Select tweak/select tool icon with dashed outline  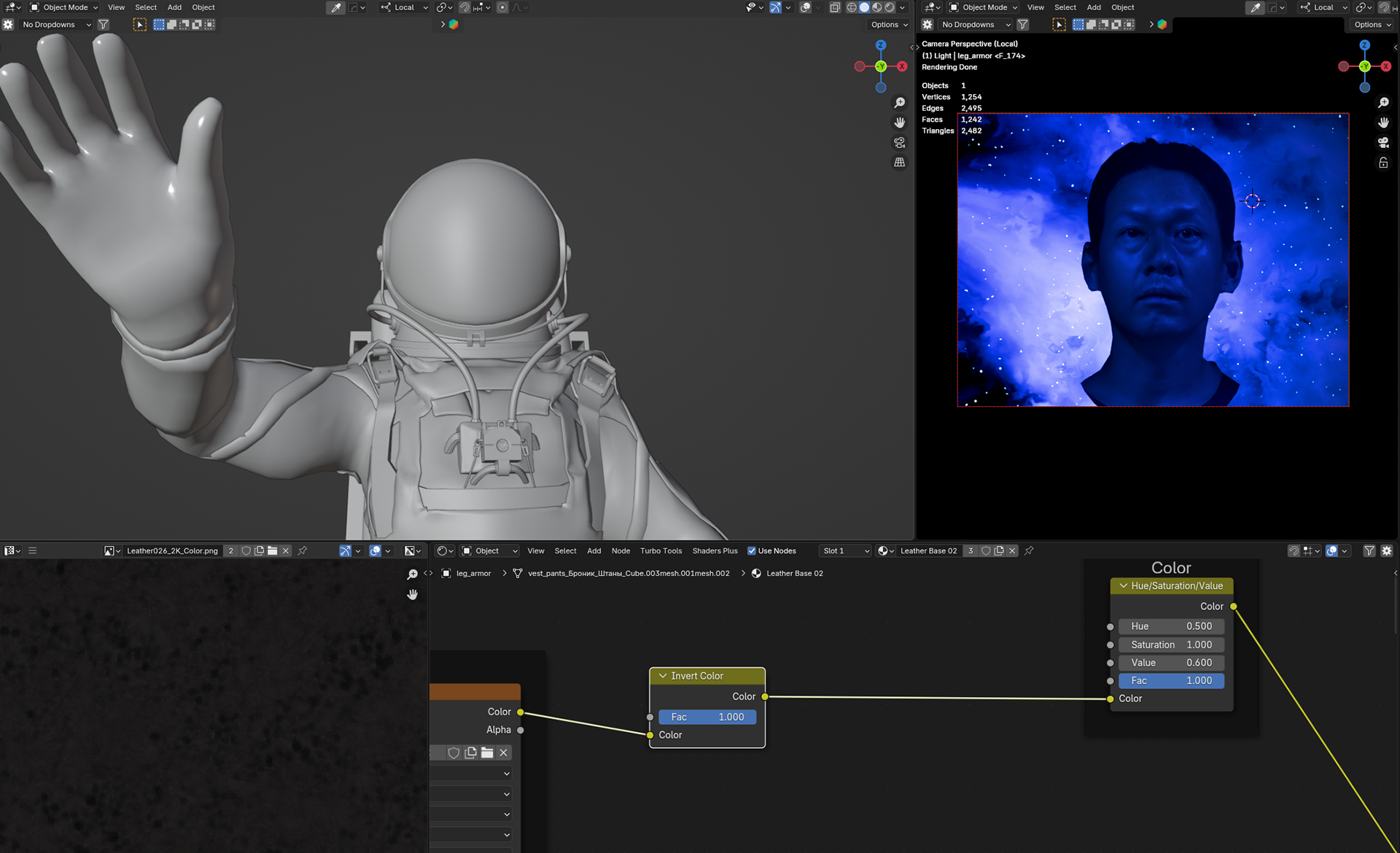point(139,24)
